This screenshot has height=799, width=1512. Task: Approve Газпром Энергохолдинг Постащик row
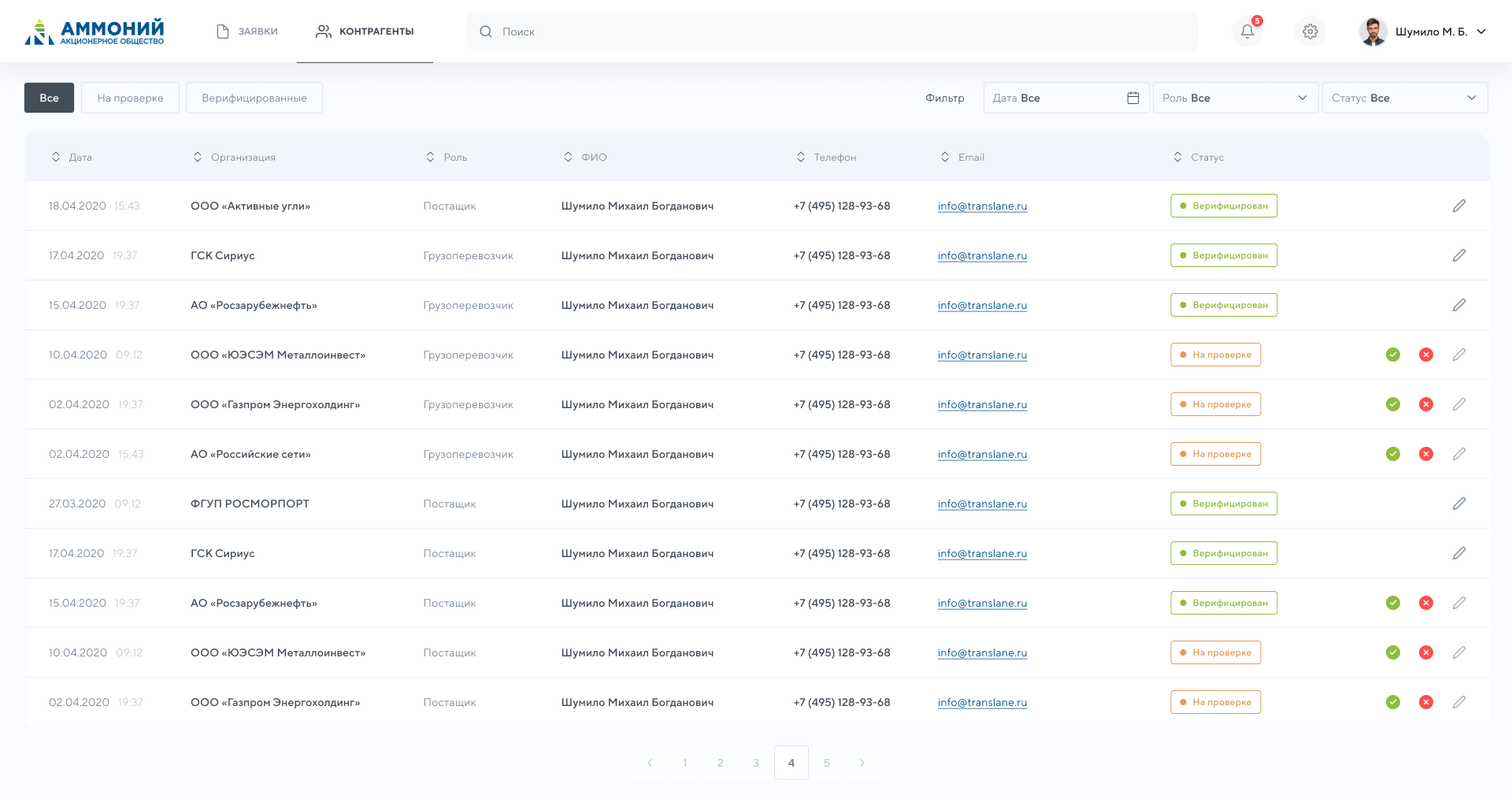tap(1393, 702)
